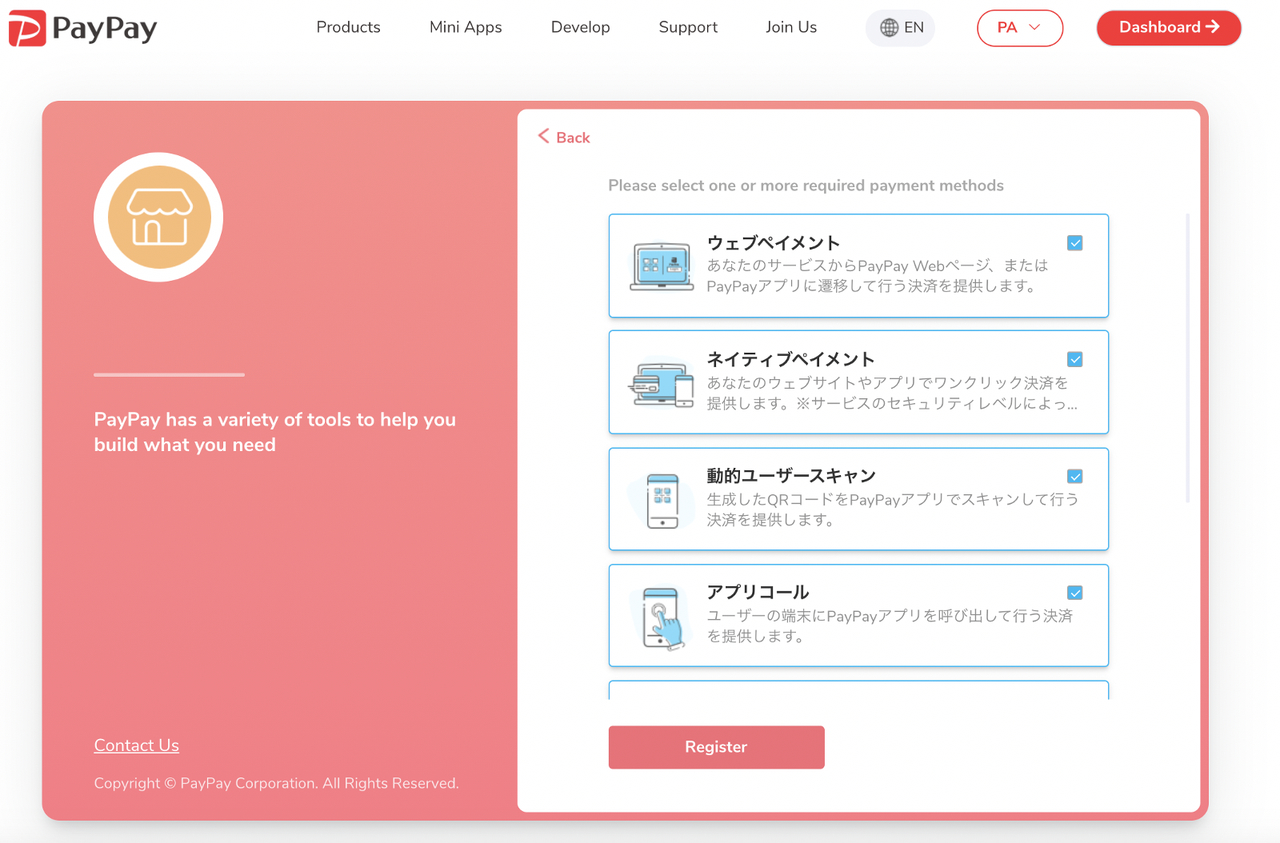Toggle the アプリコール checkbox

pos(1075,593)
